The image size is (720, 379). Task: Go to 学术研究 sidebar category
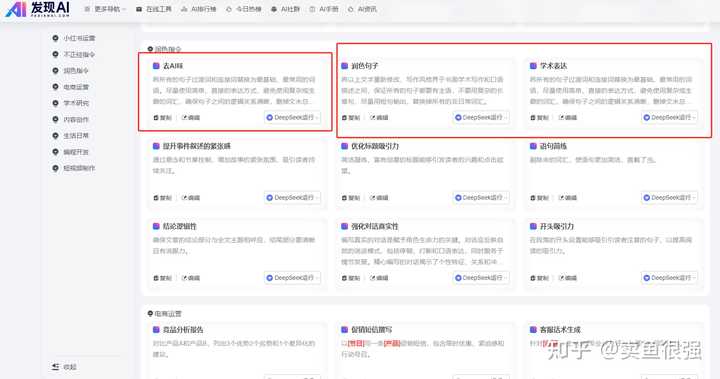(71, 103)
